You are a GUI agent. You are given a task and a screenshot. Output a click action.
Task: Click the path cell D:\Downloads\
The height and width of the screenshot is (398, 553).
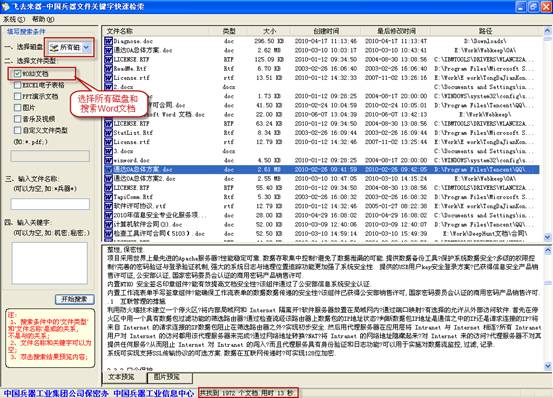tap(485, 41)
